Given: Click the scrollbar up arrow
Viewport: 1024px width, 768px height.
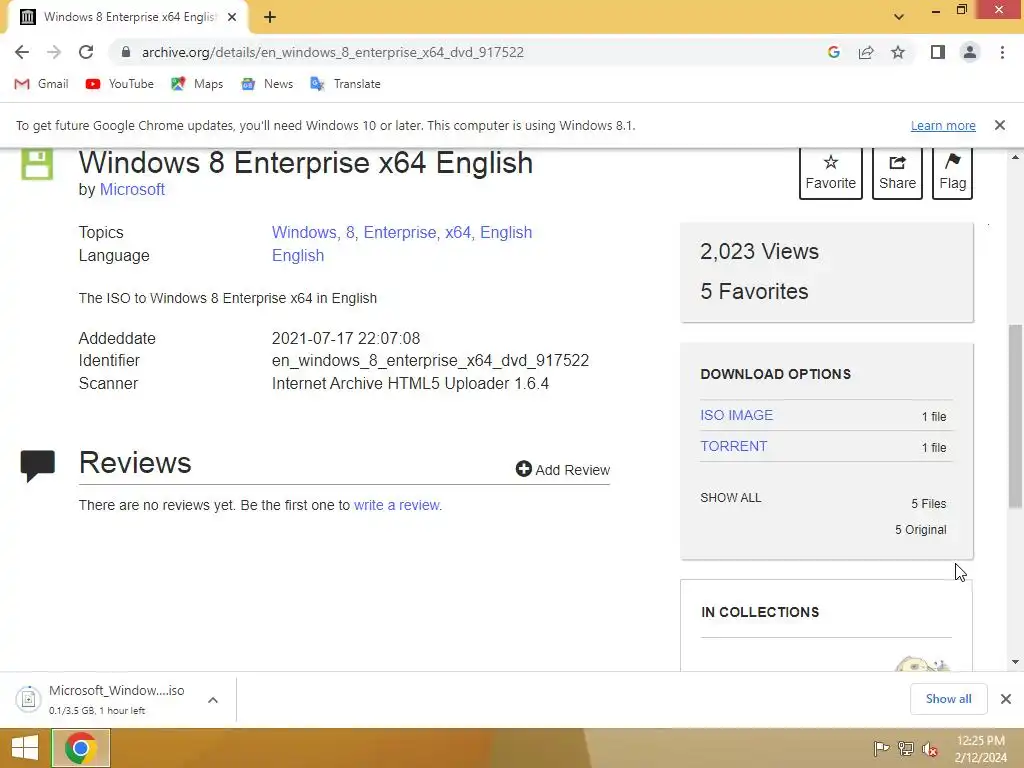Looking at the screenshot, I should click(1016, 157).
